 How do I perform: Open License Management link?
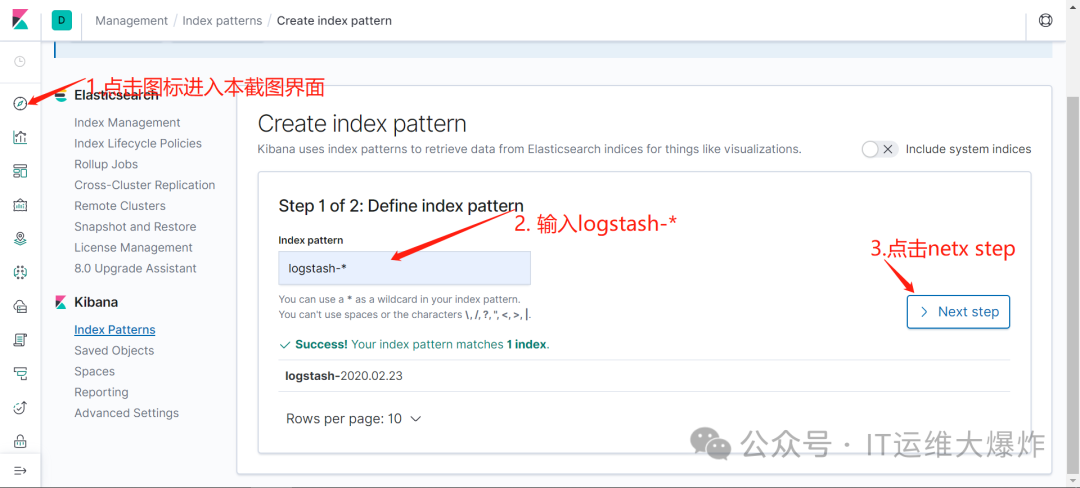pyautogui.click(x=134, y=247)
